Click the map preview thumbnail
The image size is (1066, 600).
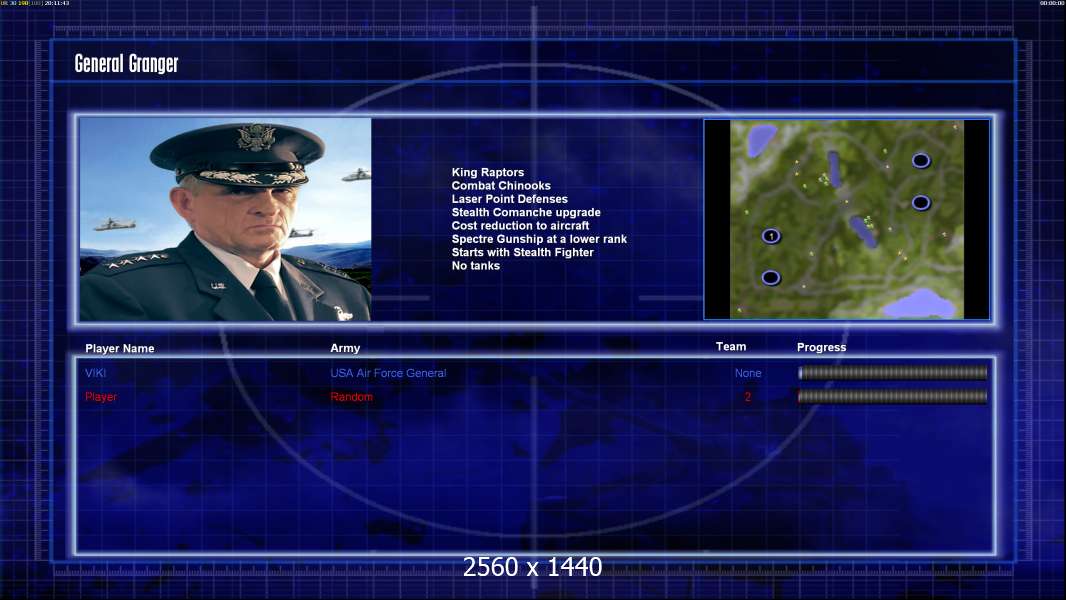click(846, 219)
